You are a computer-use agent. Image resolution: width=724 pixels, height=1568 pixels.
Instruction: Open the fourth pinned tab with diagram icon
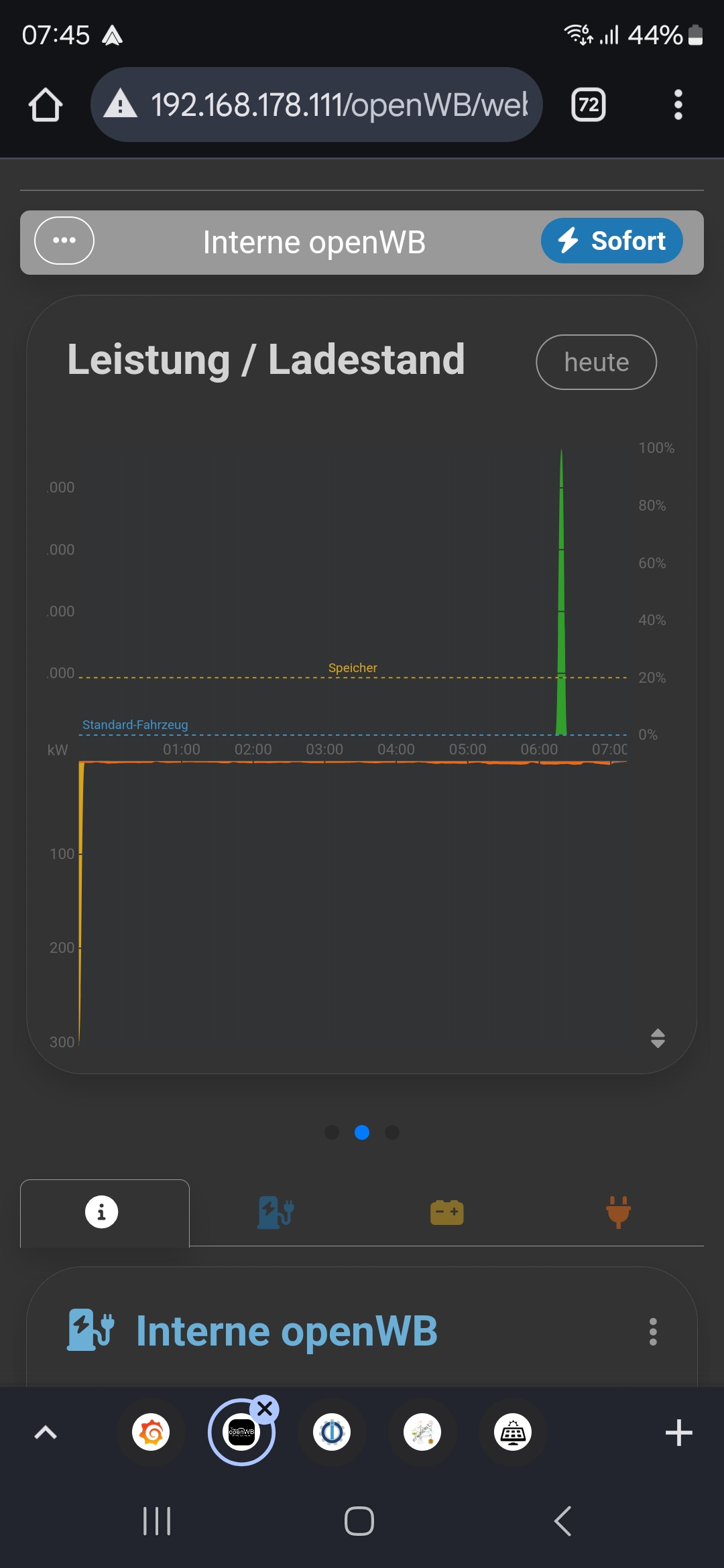(422, 1433)
